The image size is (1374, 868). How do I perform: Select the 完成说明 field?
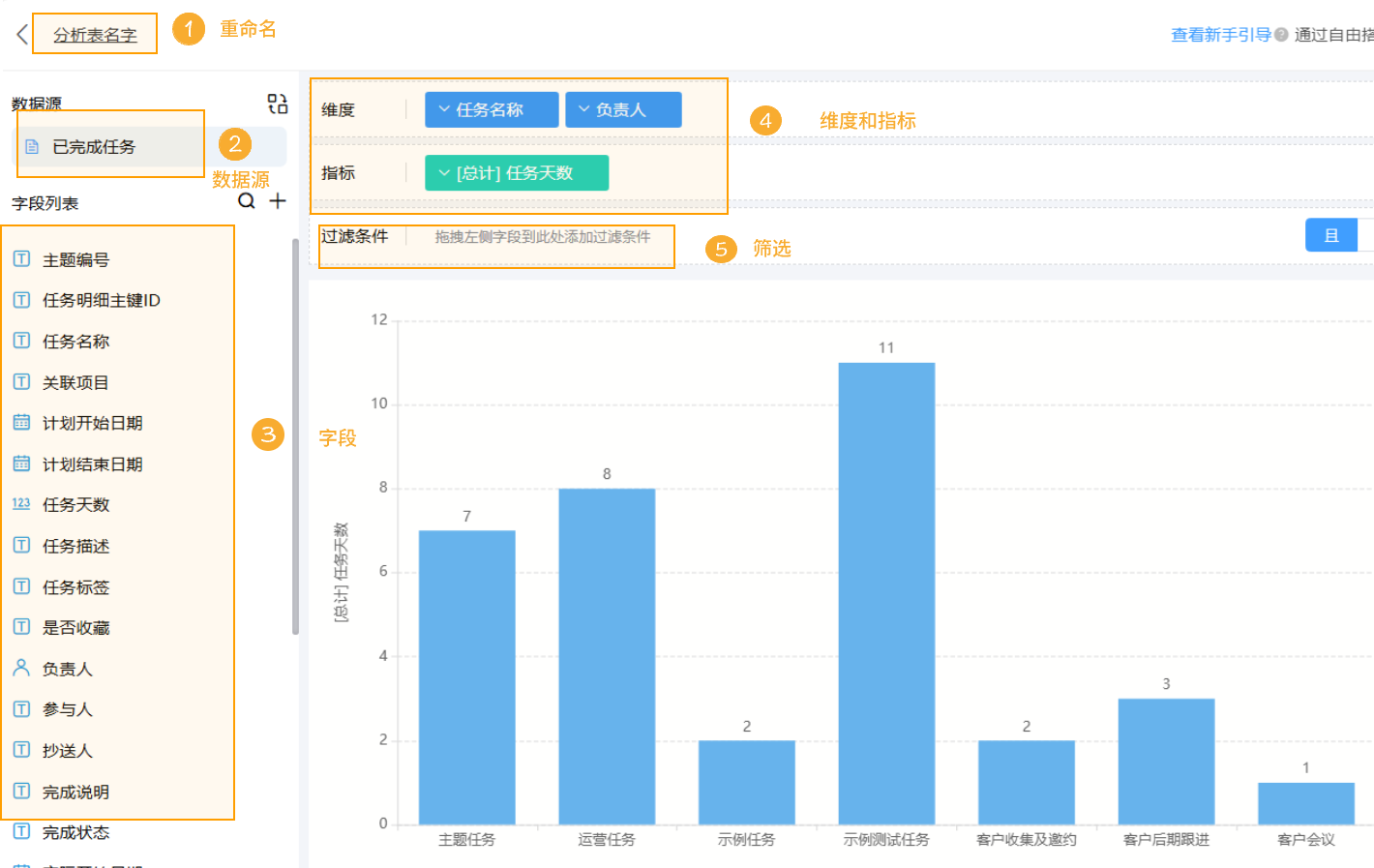click(x=75, y=793)
